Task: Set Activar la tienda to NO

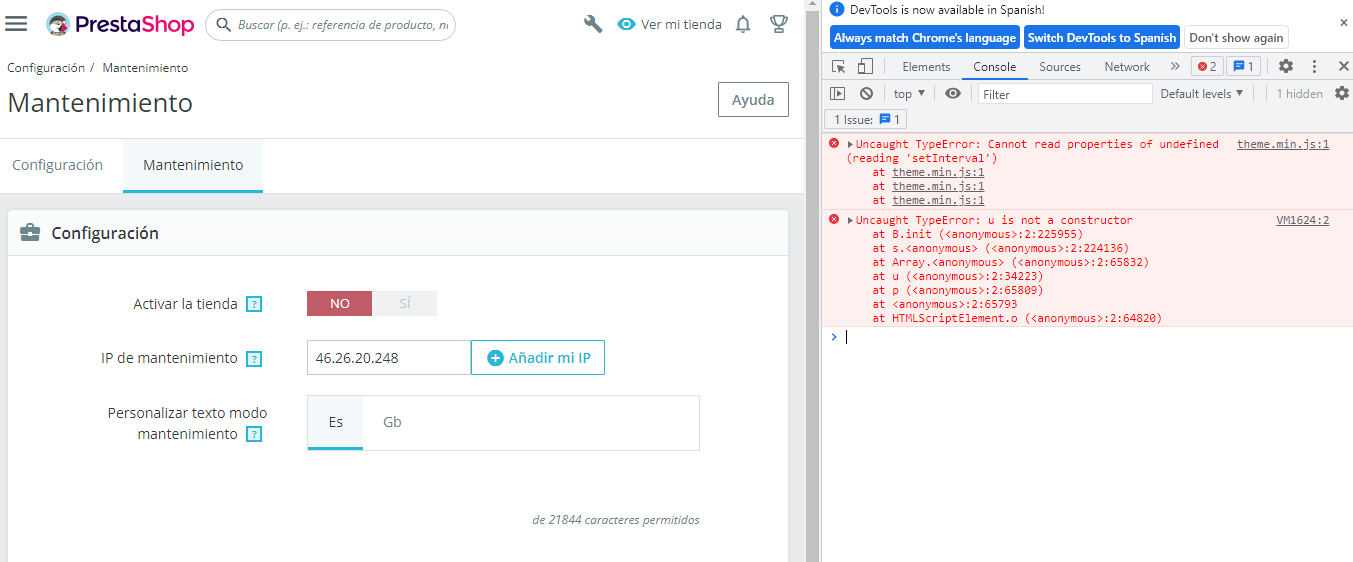Action: point(339,303)
